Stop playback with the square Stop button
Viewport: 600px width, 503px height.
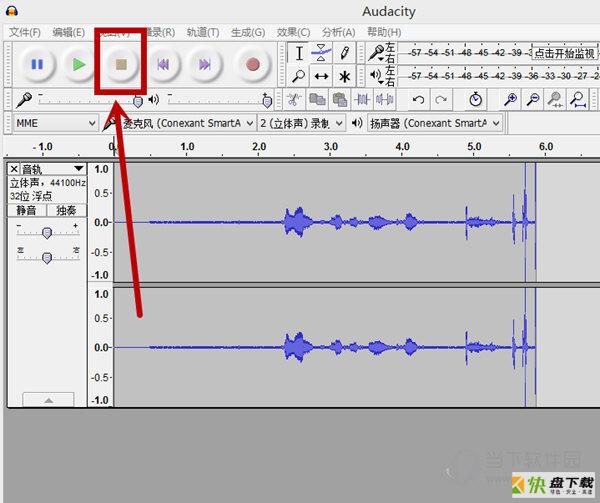click(x=121, y=64)
